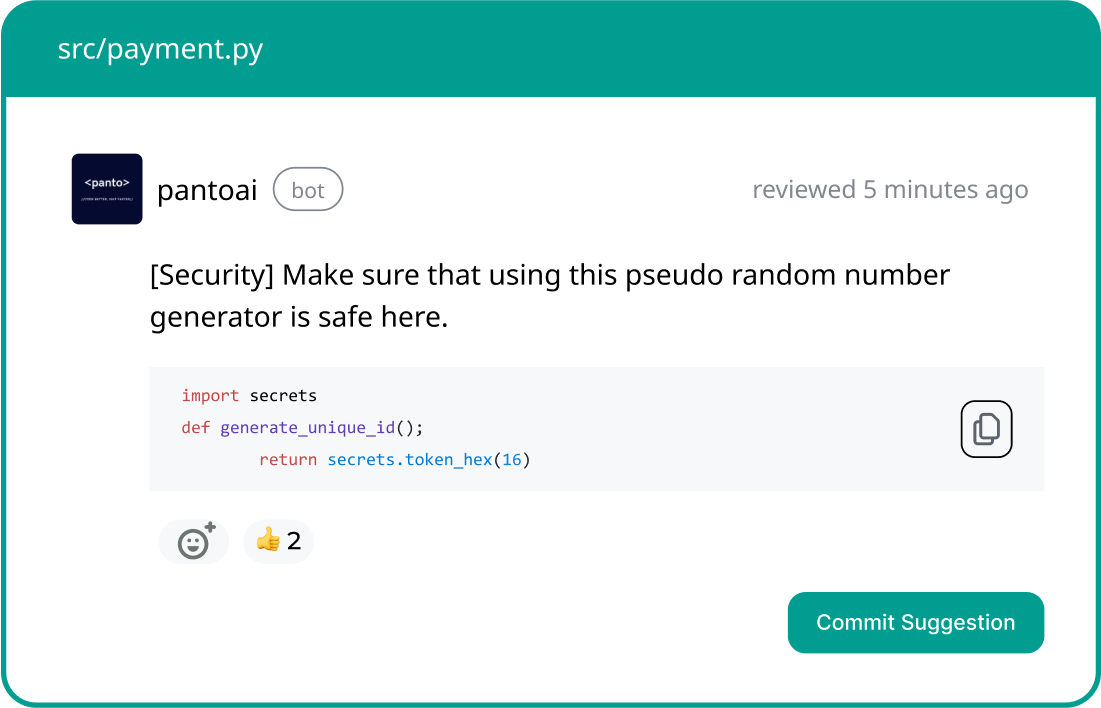Click the pantoai username
Image resolution: width=1101 pixels, height=708 pixels.
[x=207, y=190]
